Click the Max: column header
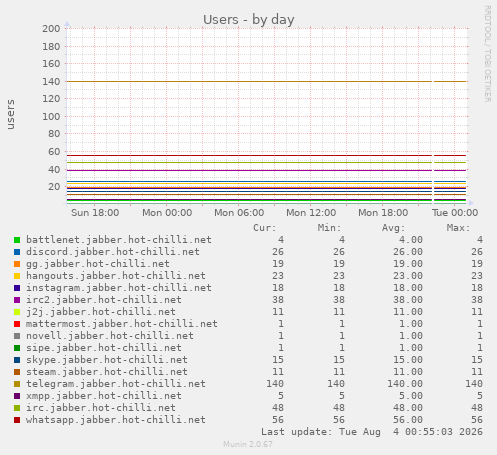 458,228
